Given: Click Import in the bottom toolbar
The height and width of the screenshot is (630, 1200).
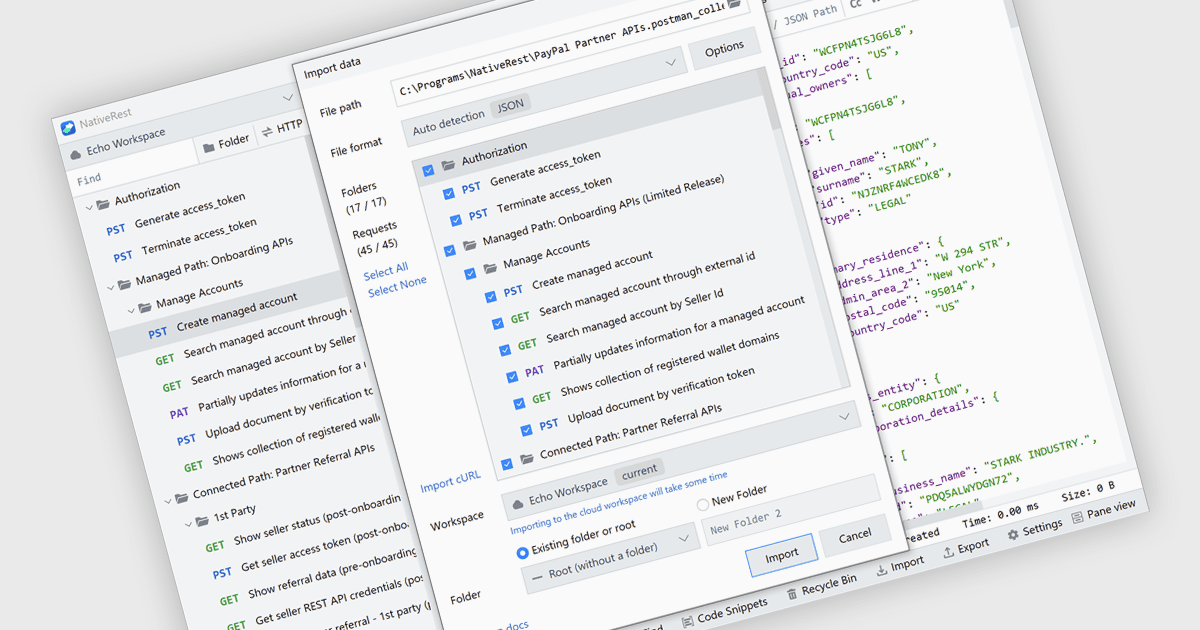Looking at the screenshot, I should point(899,565).
